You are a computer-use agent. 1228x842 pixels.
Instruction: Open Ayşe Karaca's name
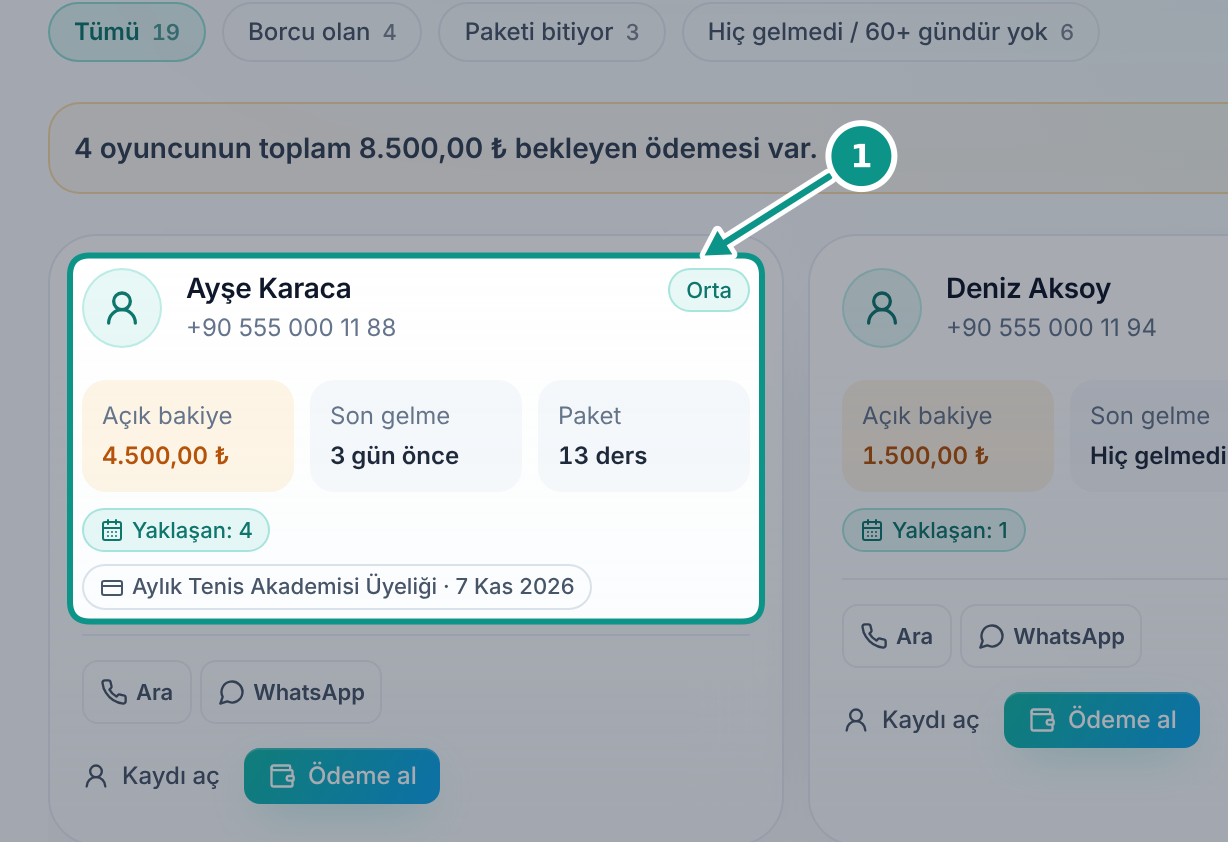pos(269,289)
